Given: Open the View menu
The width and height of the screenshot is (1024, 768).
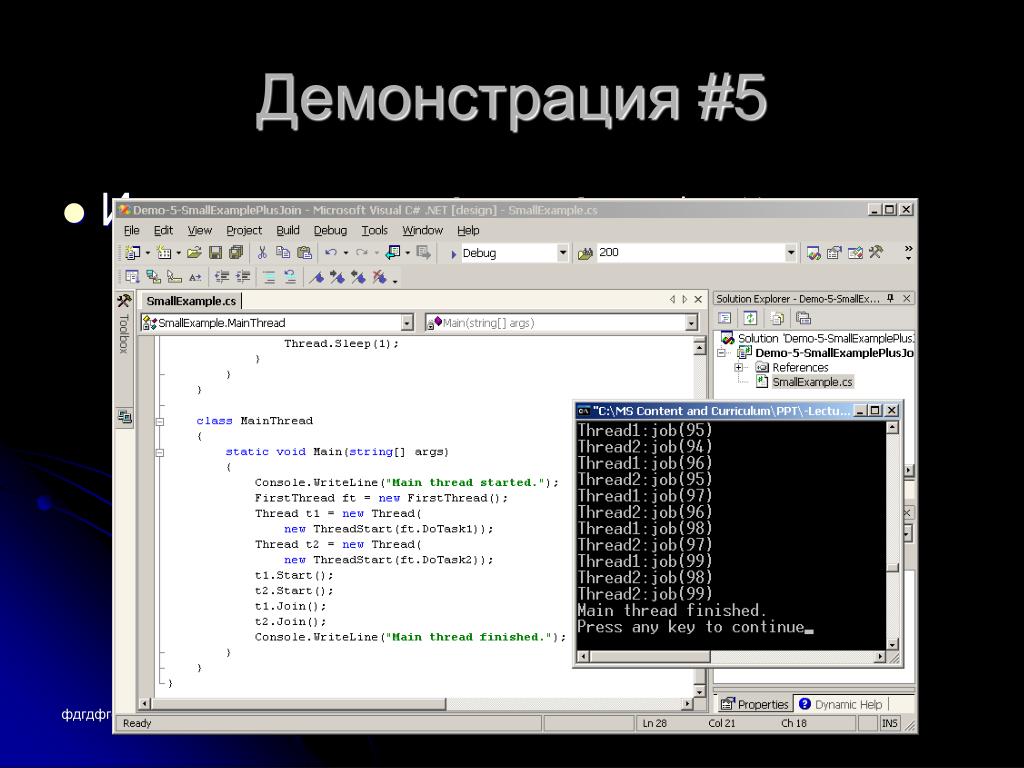Looking at the screenshot, I should pyautogui.click(x=200, y=231).
